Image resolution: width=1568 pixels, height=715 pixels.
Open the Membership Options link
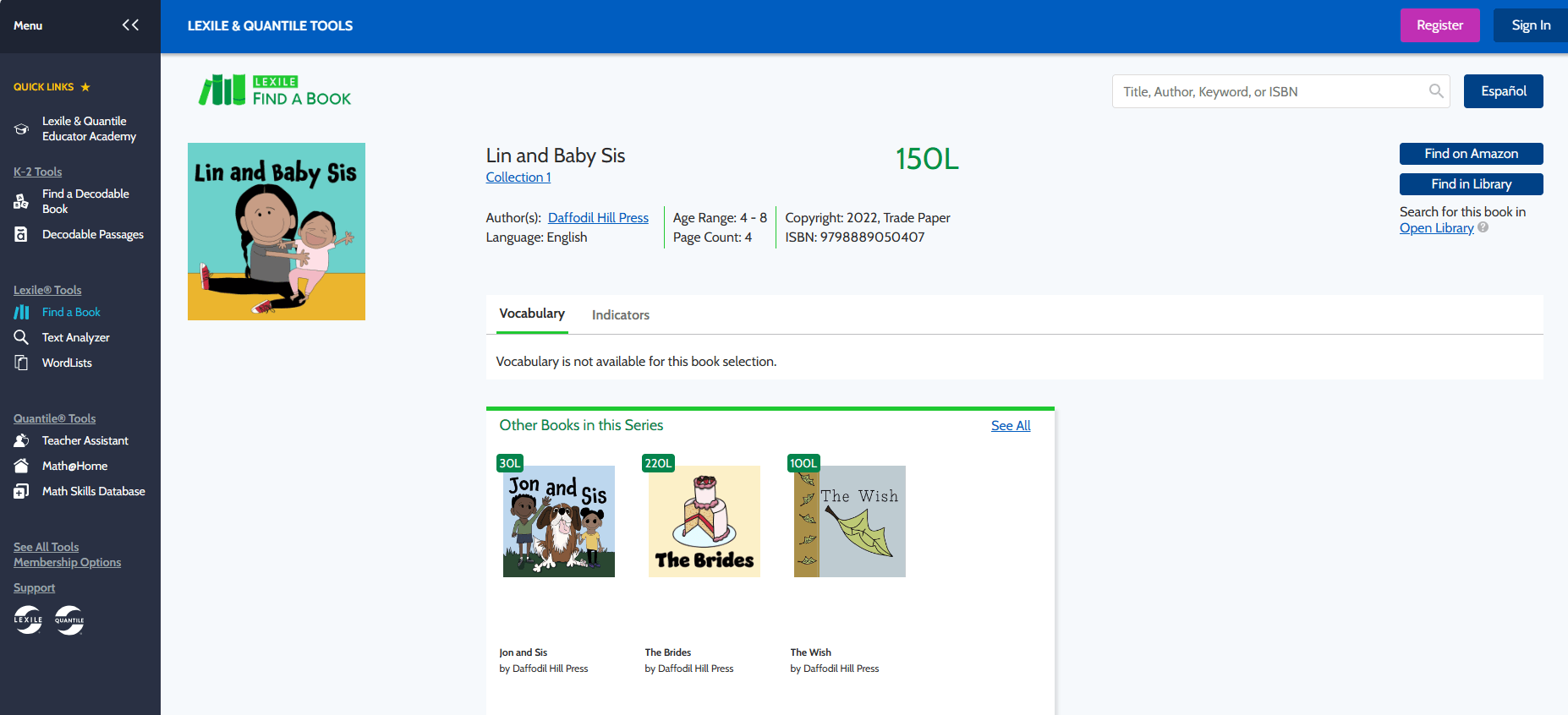pos(67,562)
